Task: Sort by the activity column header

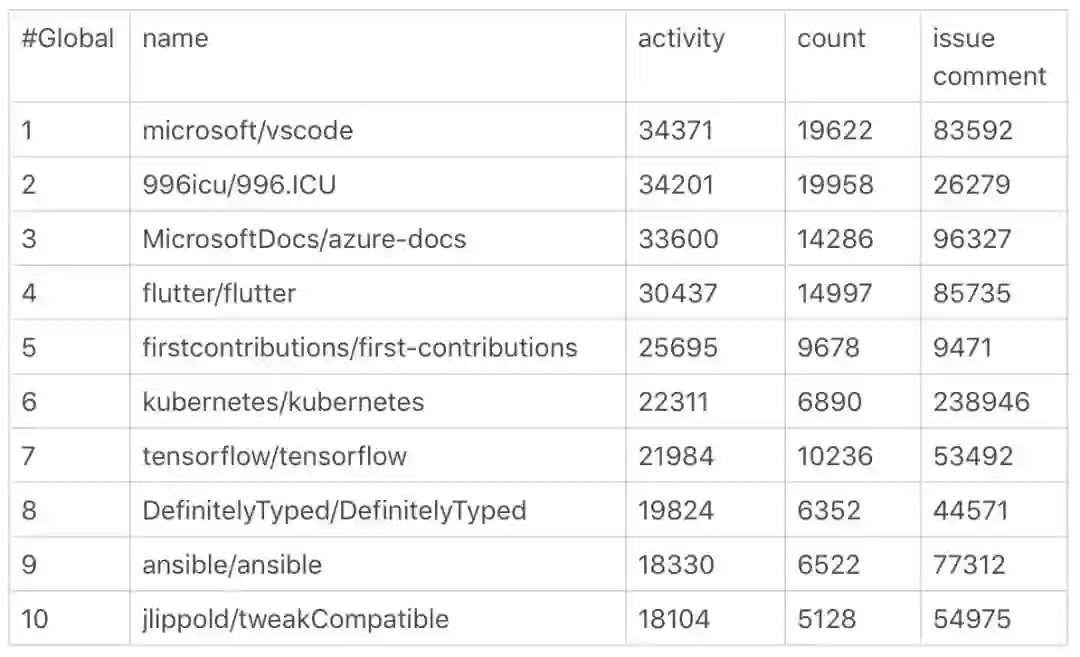Action: (681, 39)
